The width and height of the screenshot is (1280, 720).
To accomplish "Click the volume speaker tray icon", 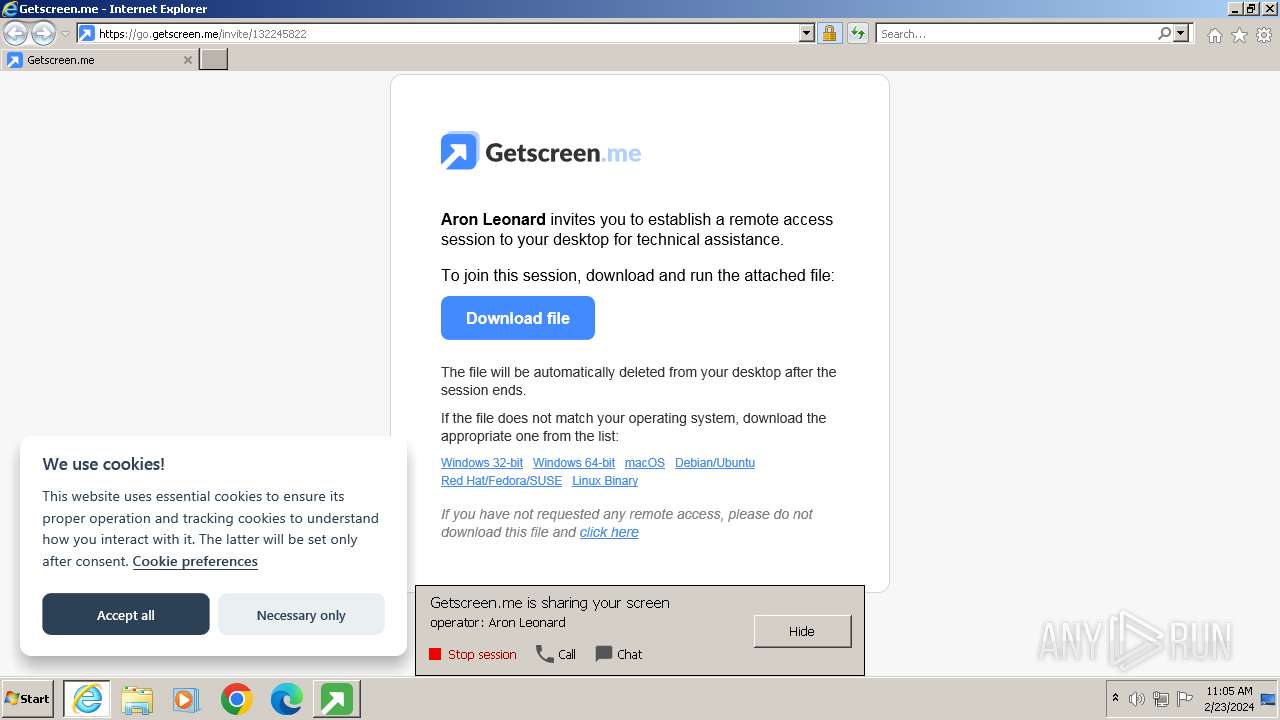I will click(1137, 699).
